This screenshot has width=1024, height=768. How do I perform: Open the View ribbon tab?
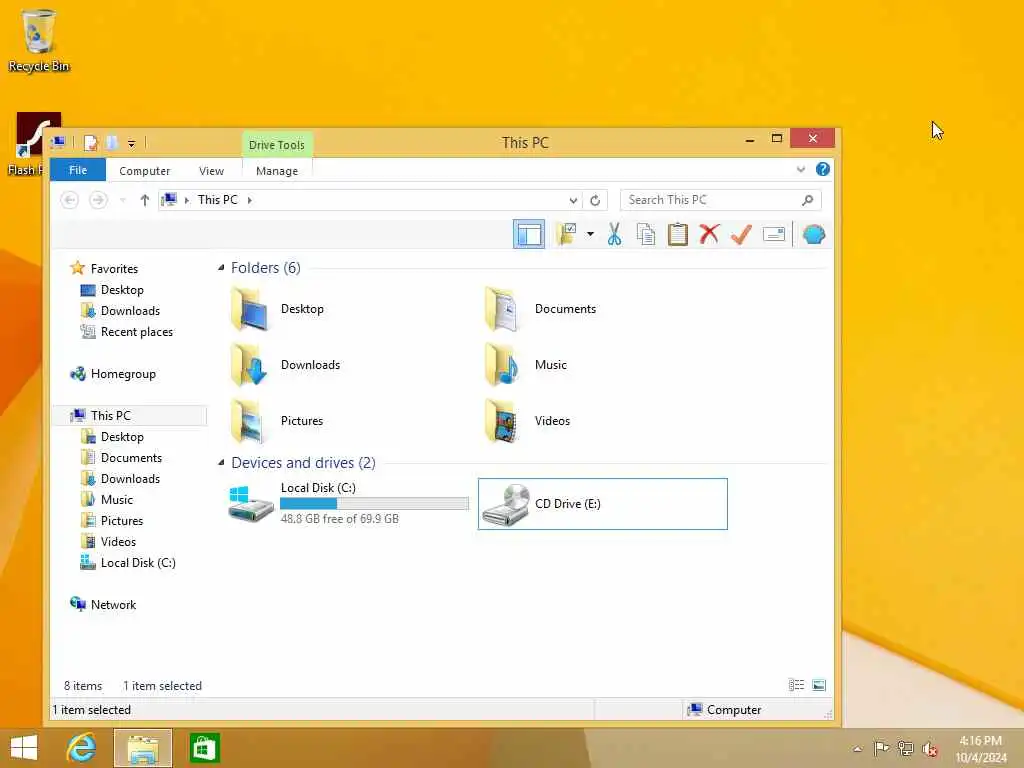tap(211, 170)
